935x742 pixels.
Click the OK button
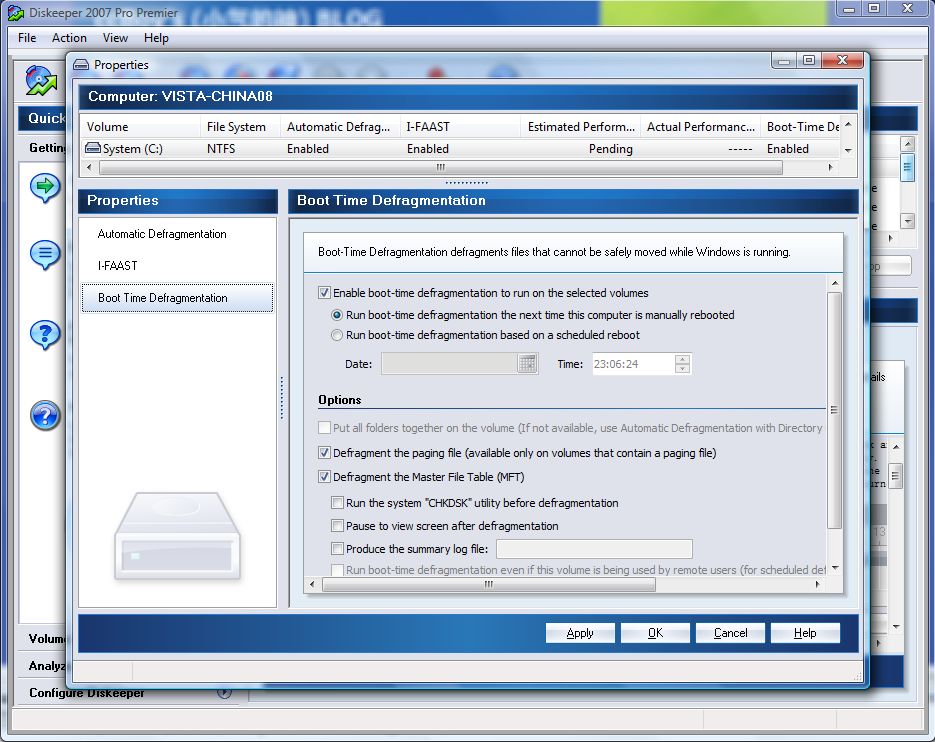655,633
